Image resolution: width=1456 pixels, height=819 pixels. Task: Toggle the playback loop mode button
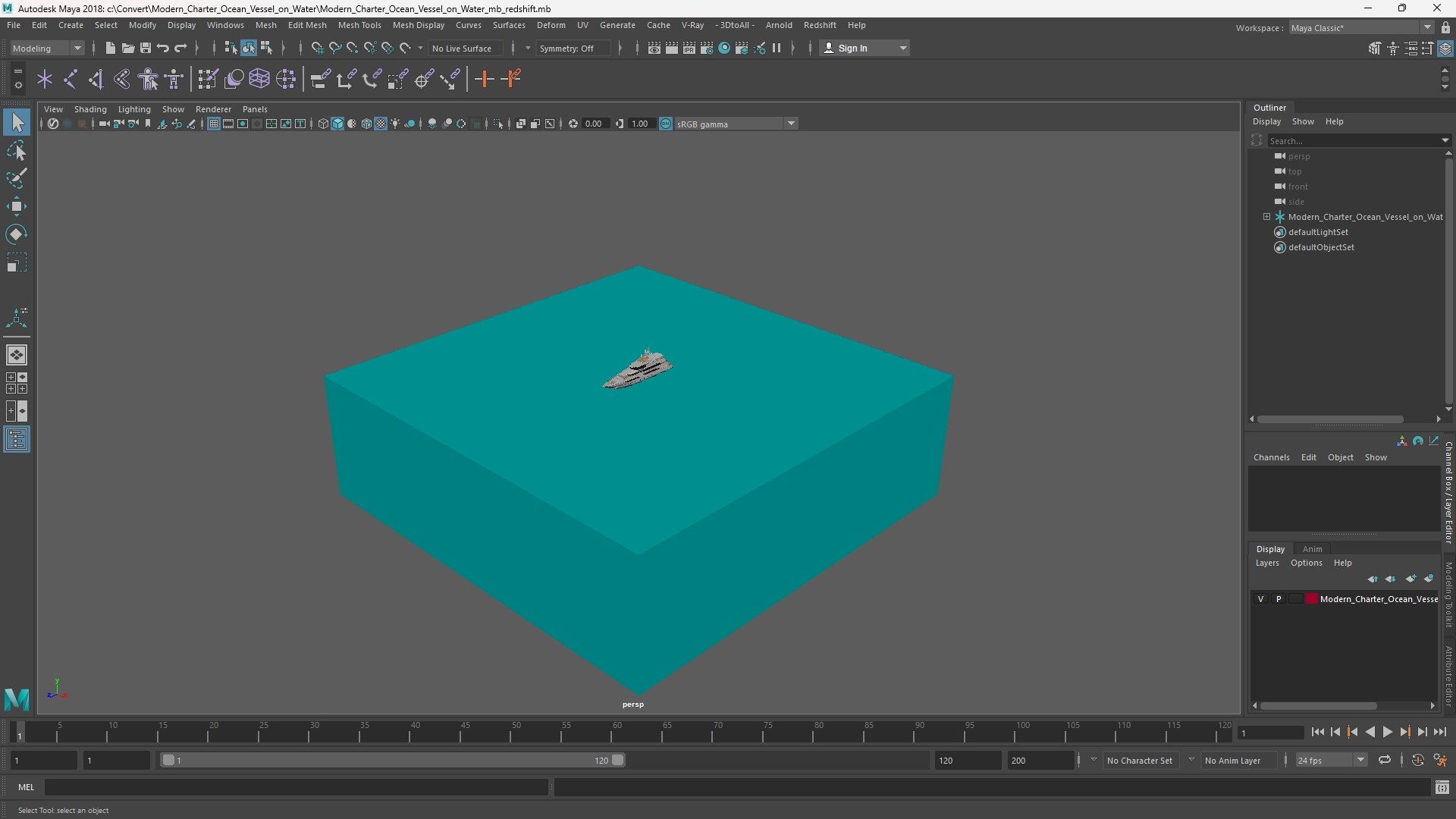[1385, 760]
